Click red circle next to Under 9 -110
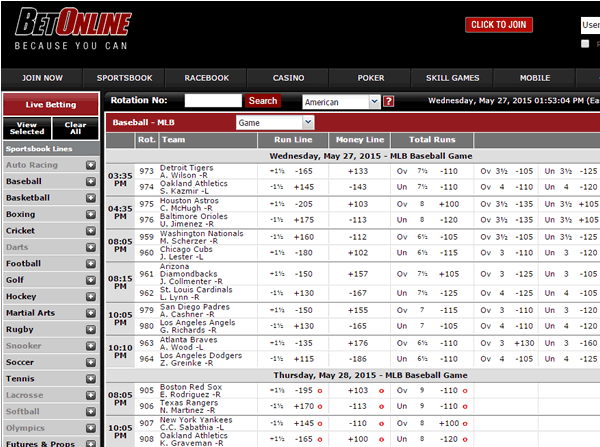600x447 pixels. click(x=465, y=407)
